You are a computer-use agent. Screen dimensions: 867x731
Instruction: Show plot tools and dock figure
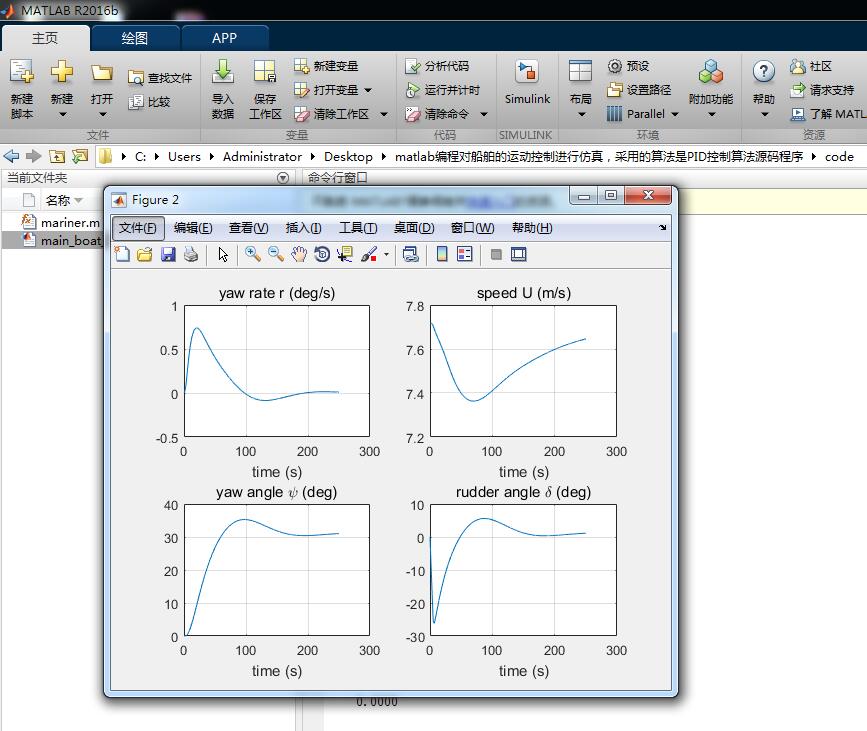pos(519,254)
